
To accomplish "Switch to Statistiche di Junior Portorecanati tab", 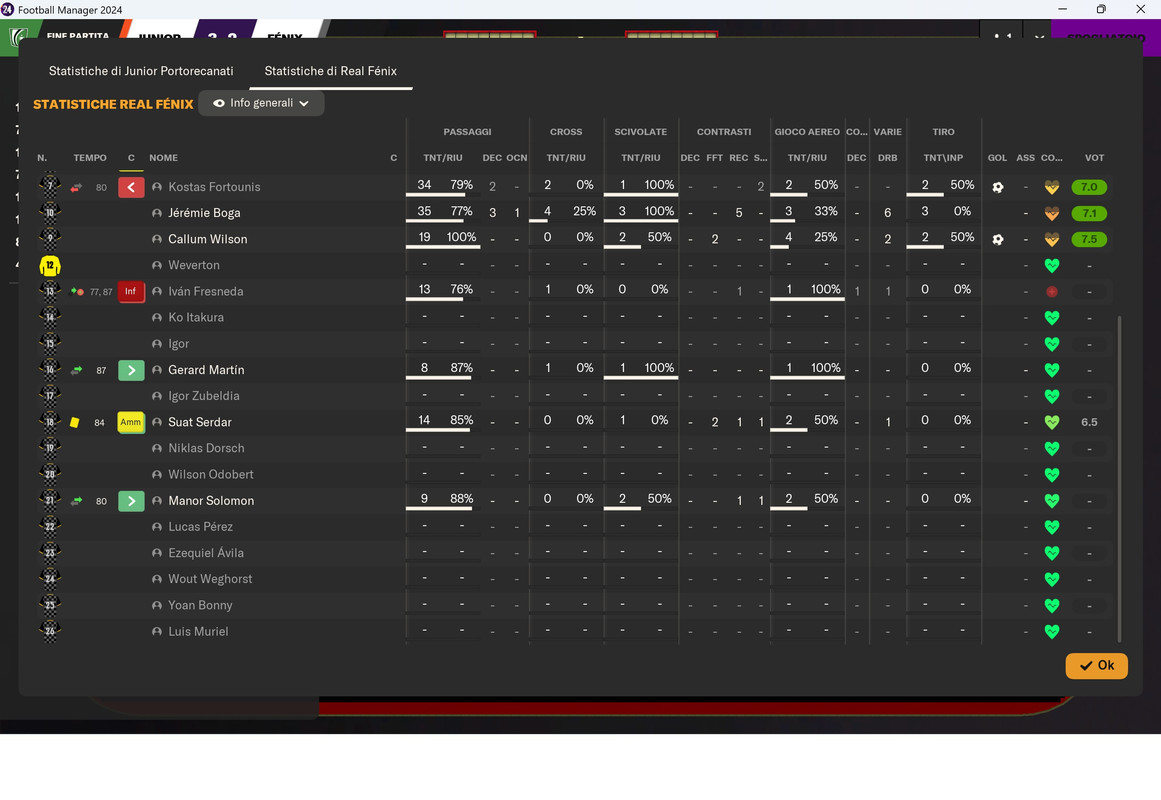I will (x=141, y=71).
